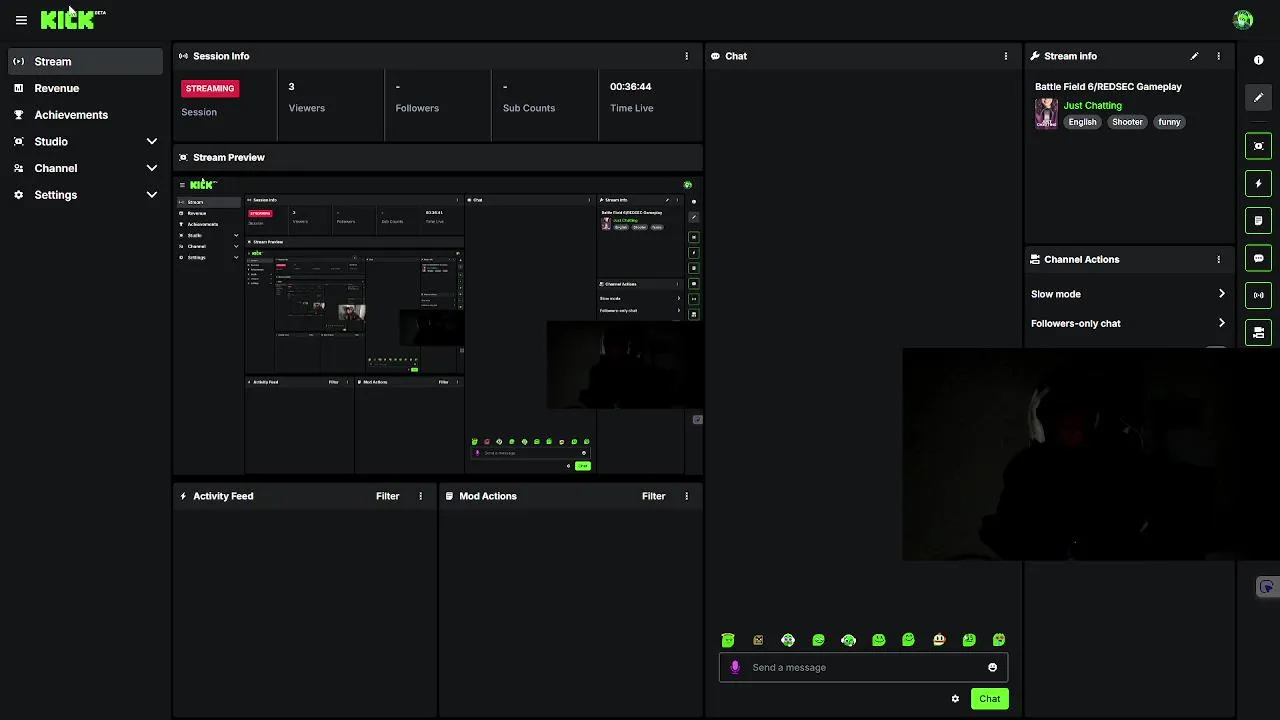Image resolution: width=1280 pixels, height=720 pixels.
Task: Insert the first green emote with hat
Action: tap(728, 640)
